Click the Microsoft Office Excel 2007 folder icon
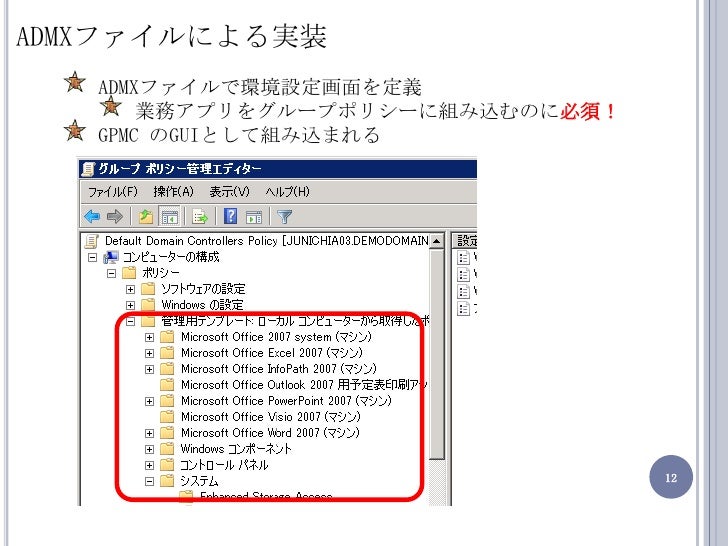 tap(167, 353)
